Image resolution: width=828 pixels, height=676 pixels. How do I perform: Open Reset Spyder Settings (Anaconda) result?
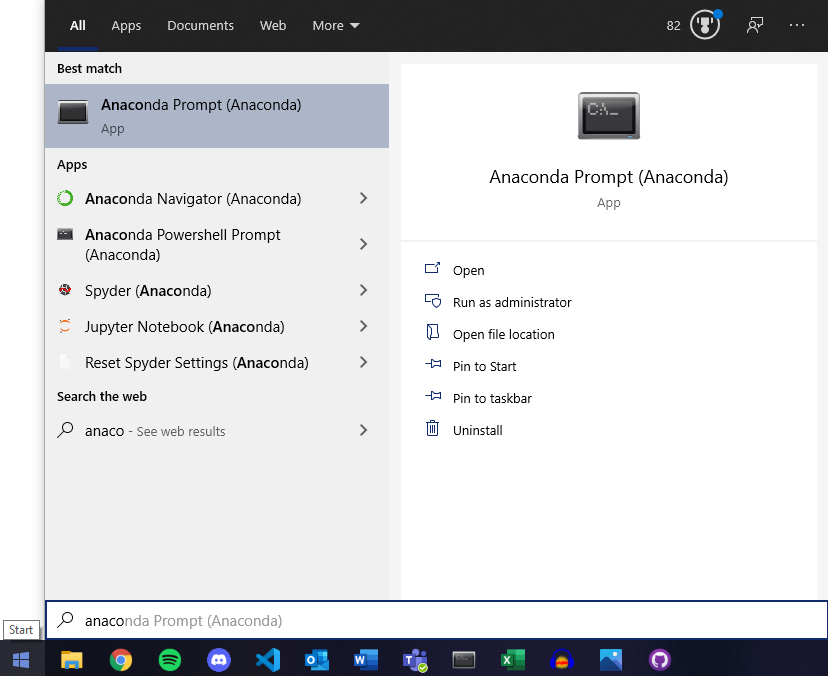coord(217,363)
